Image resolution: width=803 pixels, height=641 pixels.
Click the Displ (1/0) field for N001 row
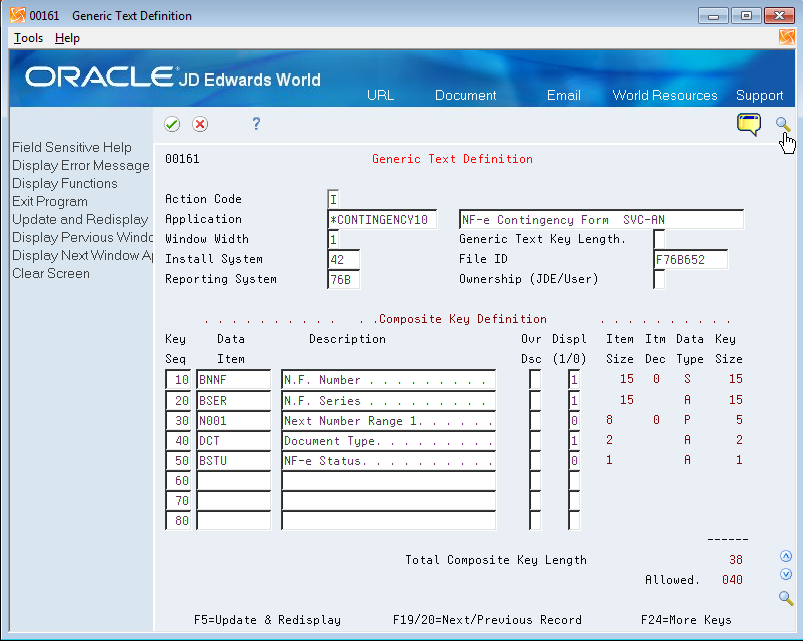pyautogui.click(x=574, y=420)
